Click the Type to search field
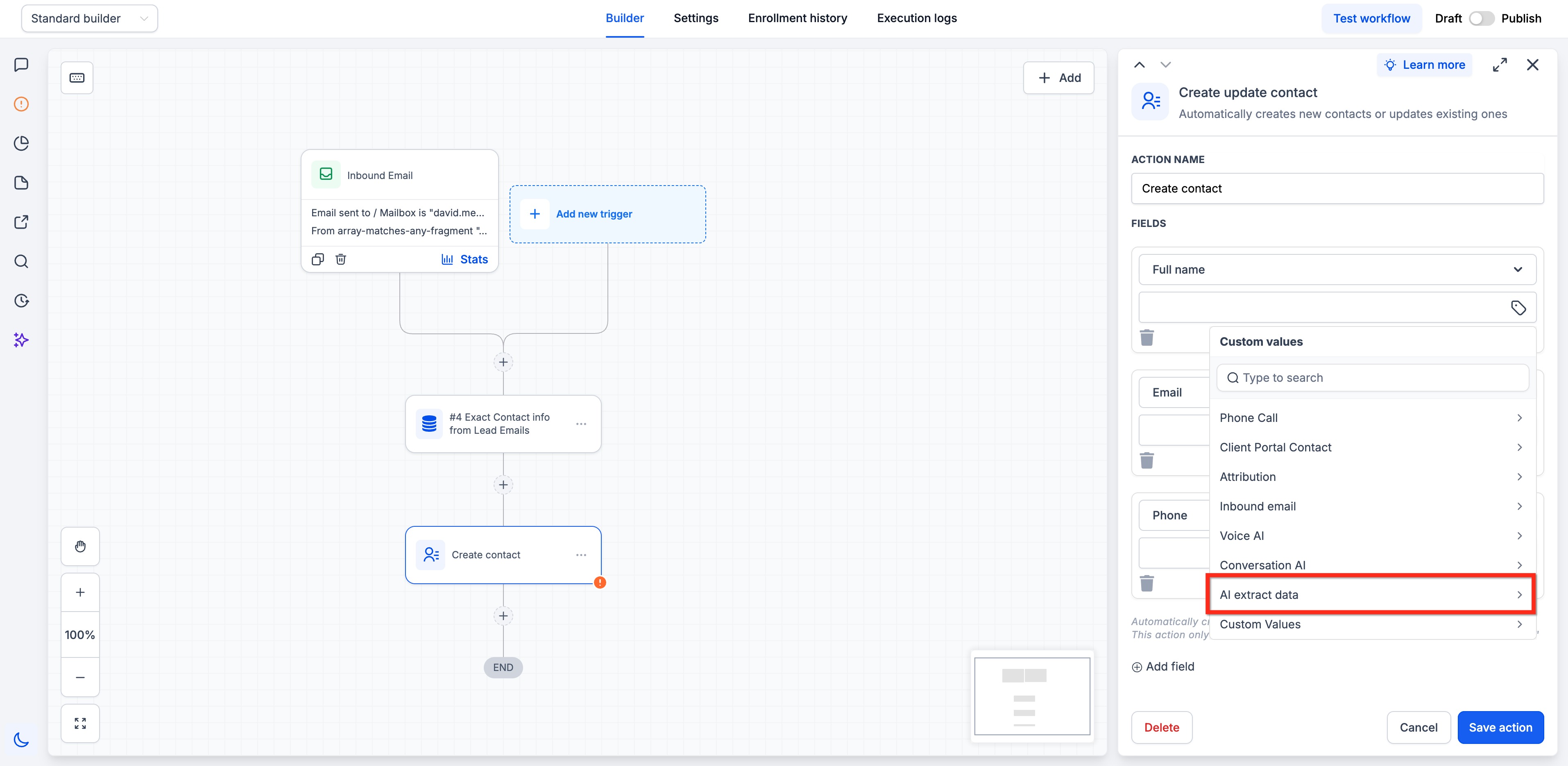This screenshot has height=766, width=1568. pyautogui.click(x=1373, y=378)
